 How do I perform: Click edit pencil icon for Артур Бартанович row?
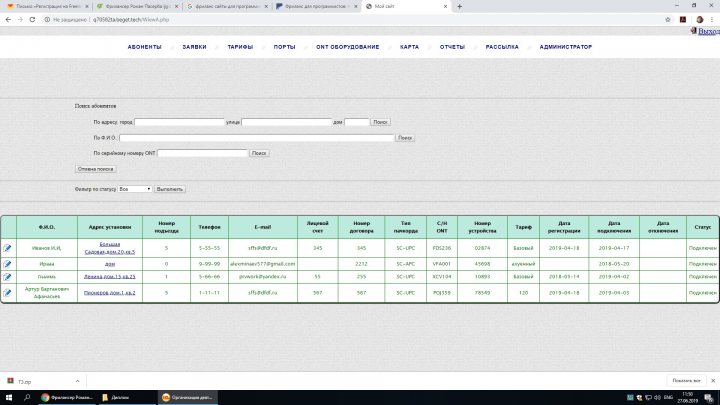click(x=7, y=292)
